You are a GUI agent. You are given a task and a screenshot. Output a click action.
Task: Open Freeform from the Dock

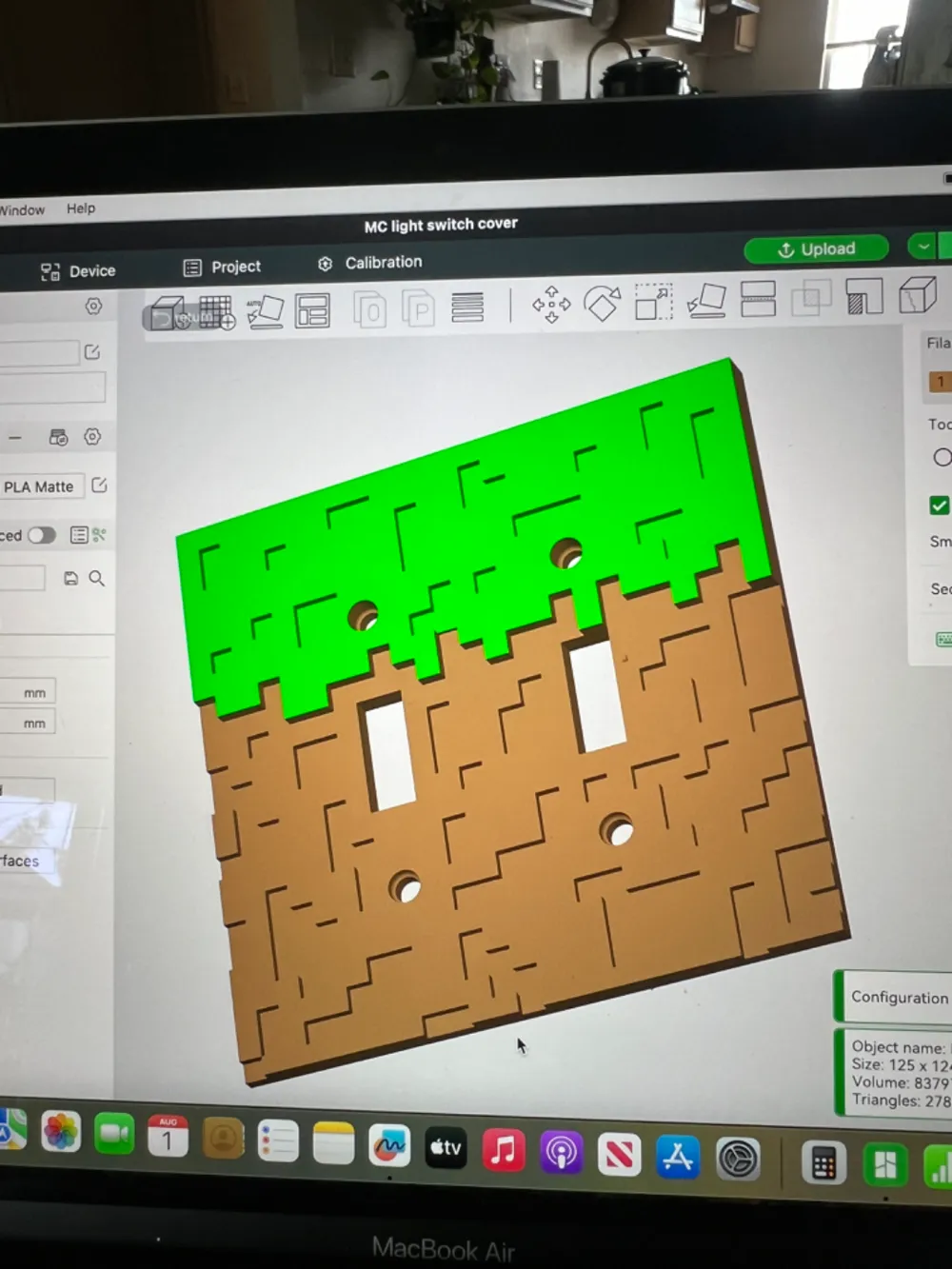(x=388, y=1146)
